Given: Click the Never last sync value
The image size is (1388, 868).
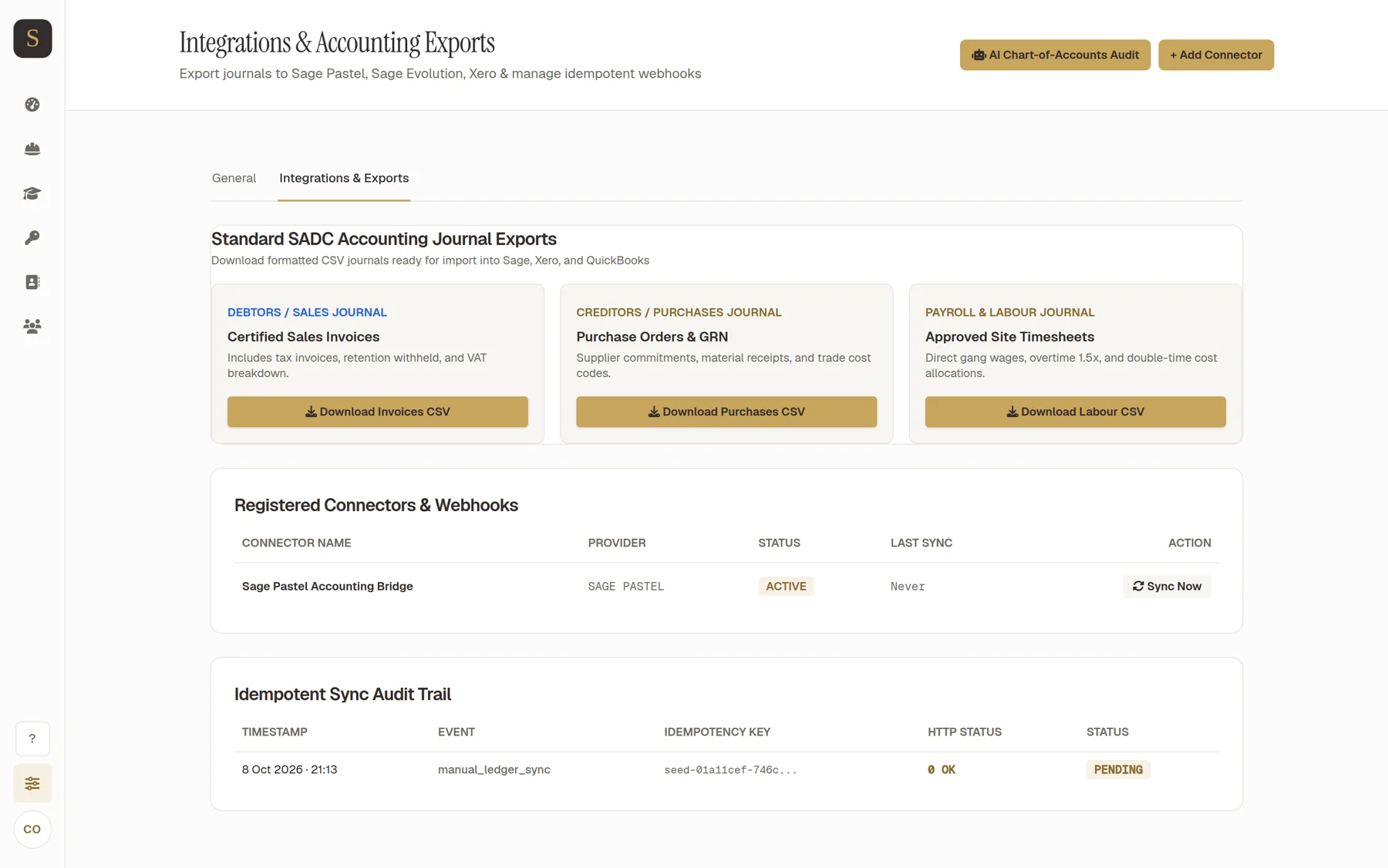Looking at the screenshot, I should (908, 587).
